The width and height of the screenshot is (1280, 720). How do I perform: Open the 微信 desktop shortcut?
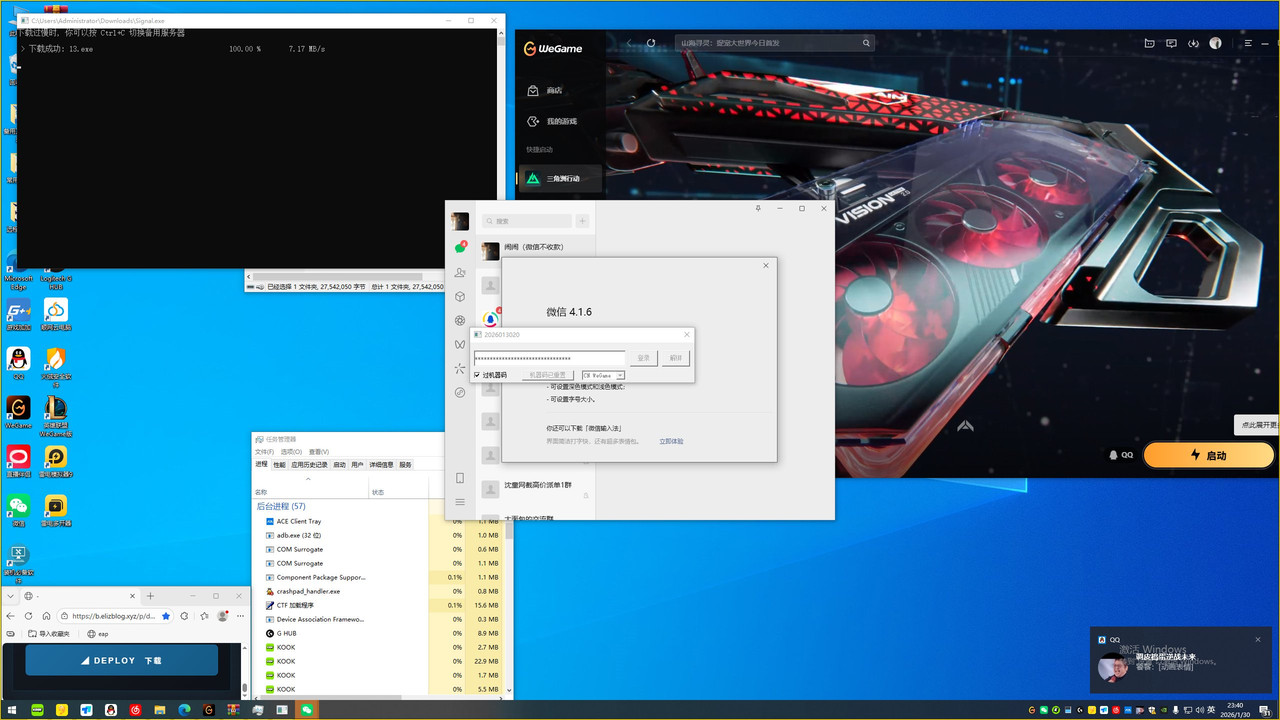click(x=18, y=510)
